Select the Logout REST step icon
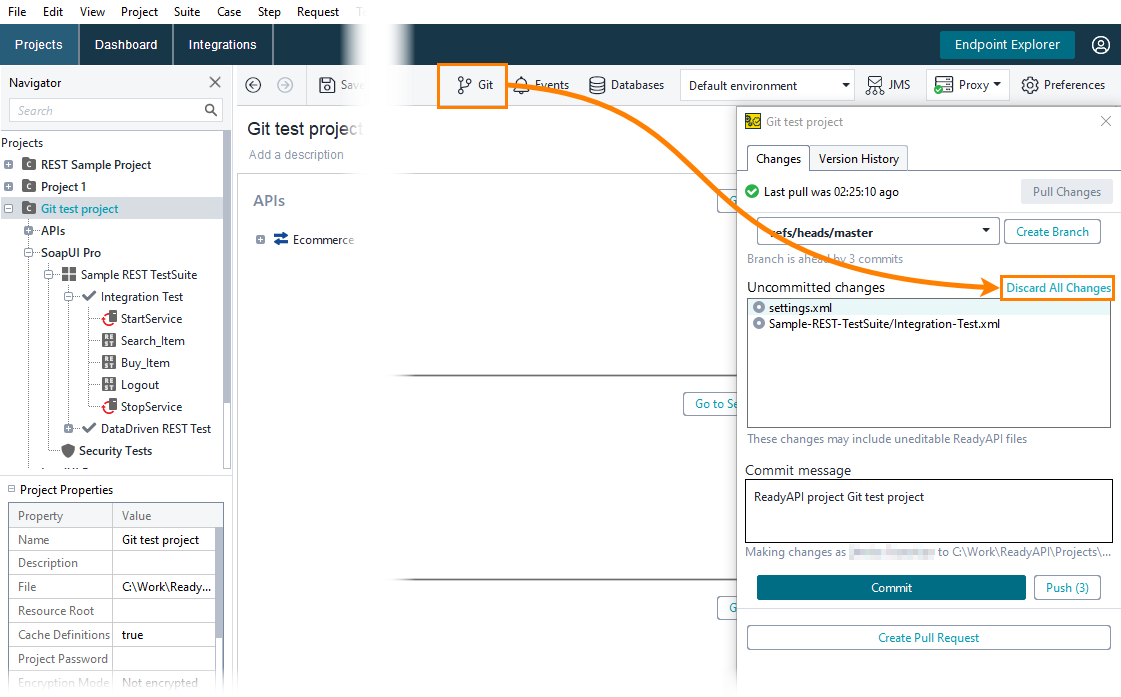Screen dimensions: 1121x697 [109, 385]
